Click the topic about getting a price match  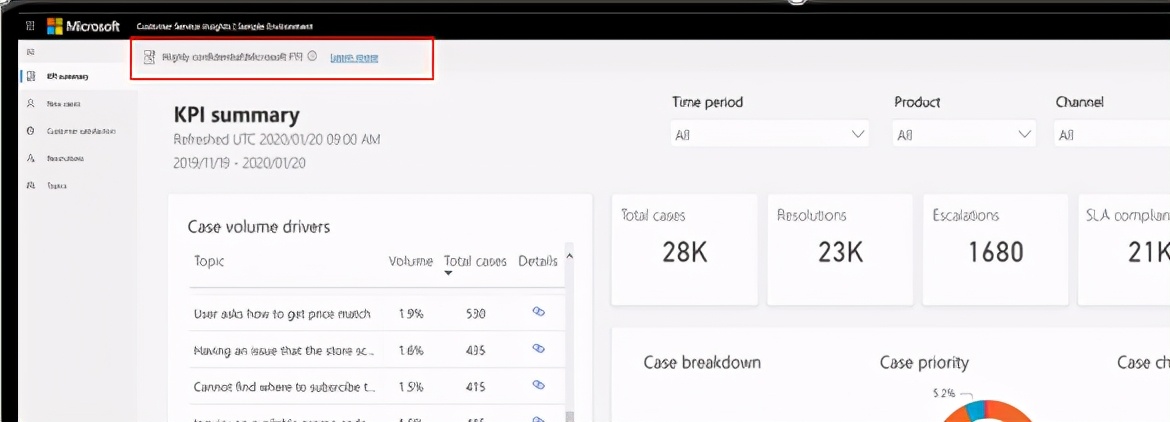click(x=282, y=313)
